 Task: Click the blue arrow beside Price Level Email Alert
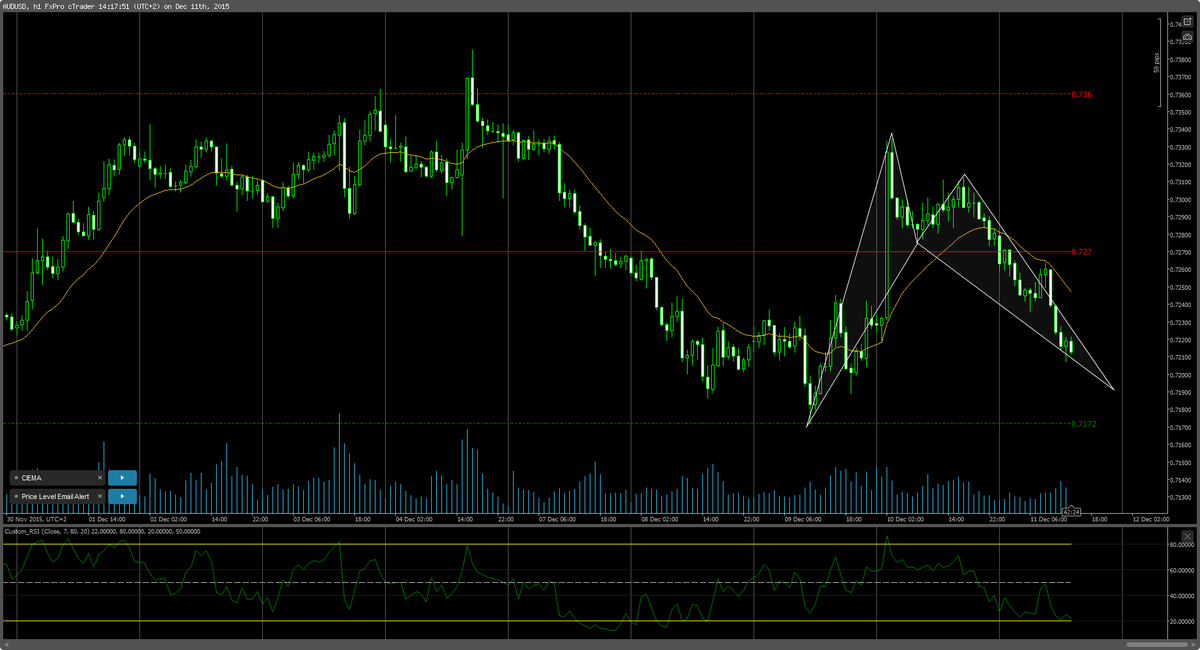pyautogui.click(x=121, y=496)
